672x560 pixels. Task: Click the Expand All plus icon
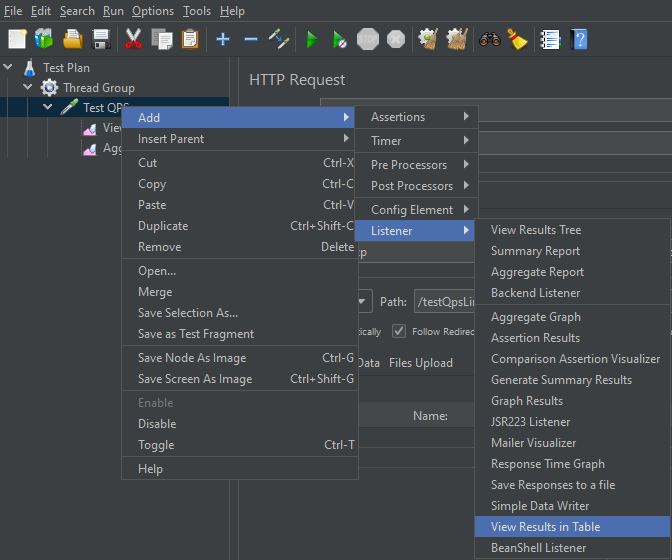[223, 39]
